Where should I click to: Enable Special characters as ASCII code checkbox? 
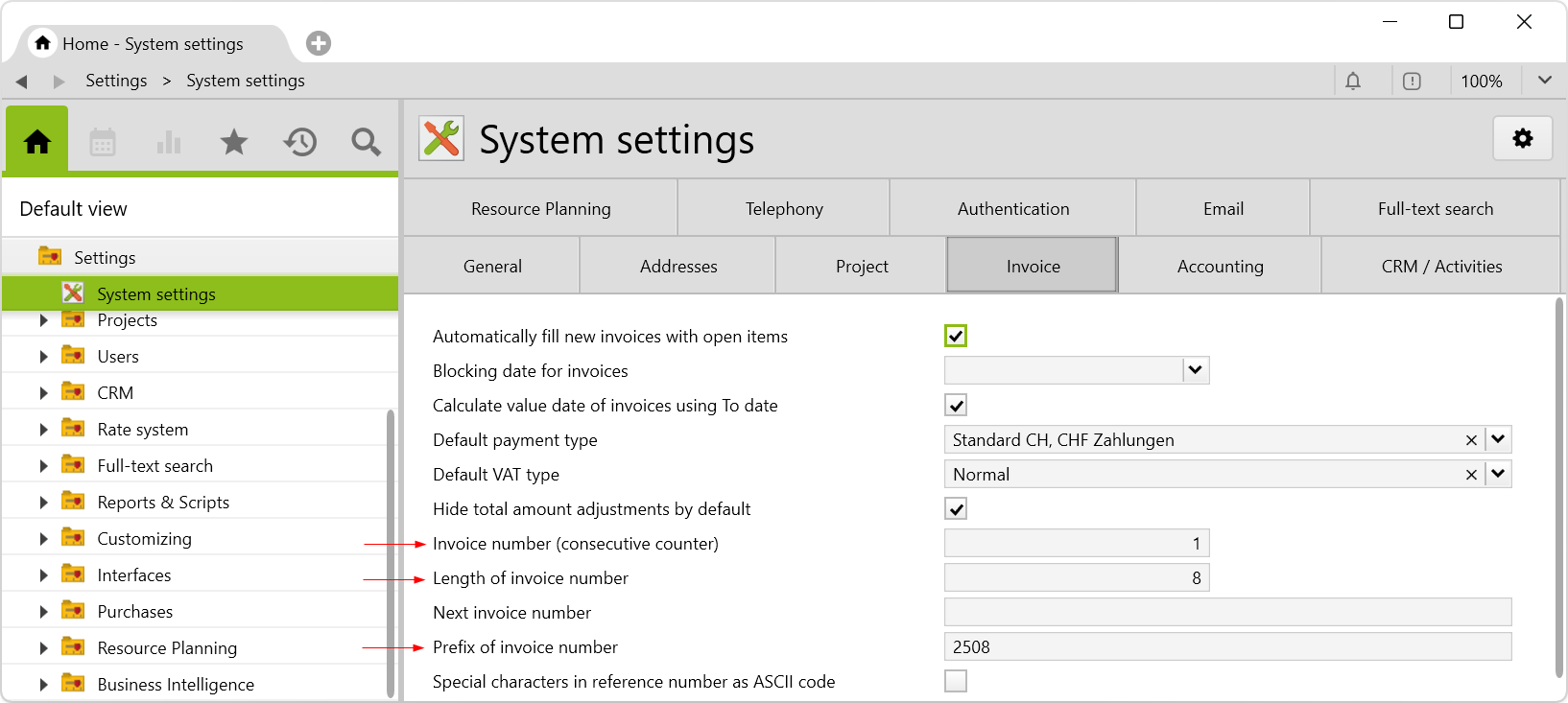click(x=956, y=682)
